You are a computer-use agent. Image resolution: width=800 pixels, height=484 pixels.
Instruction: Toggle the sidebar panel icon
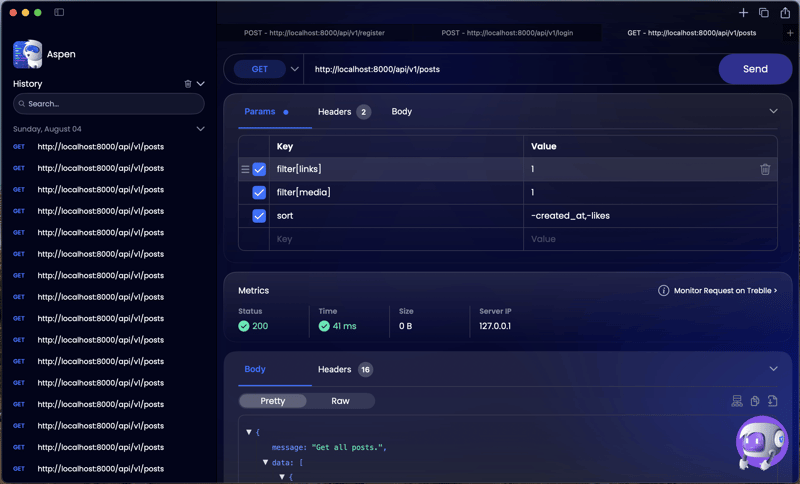point(59,13)
